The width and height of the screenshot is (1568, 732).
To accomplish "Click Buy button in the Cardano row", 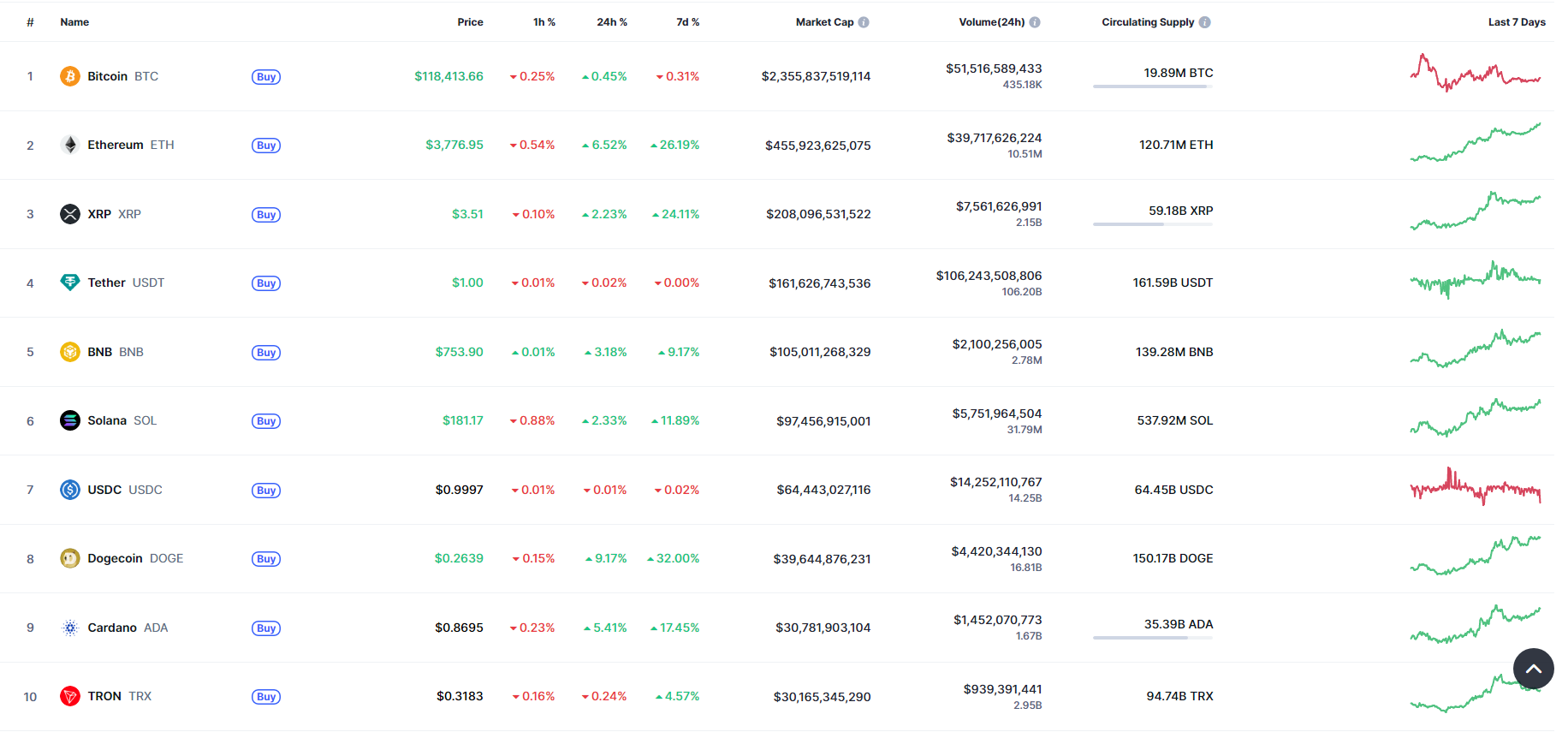I will 266,628.
